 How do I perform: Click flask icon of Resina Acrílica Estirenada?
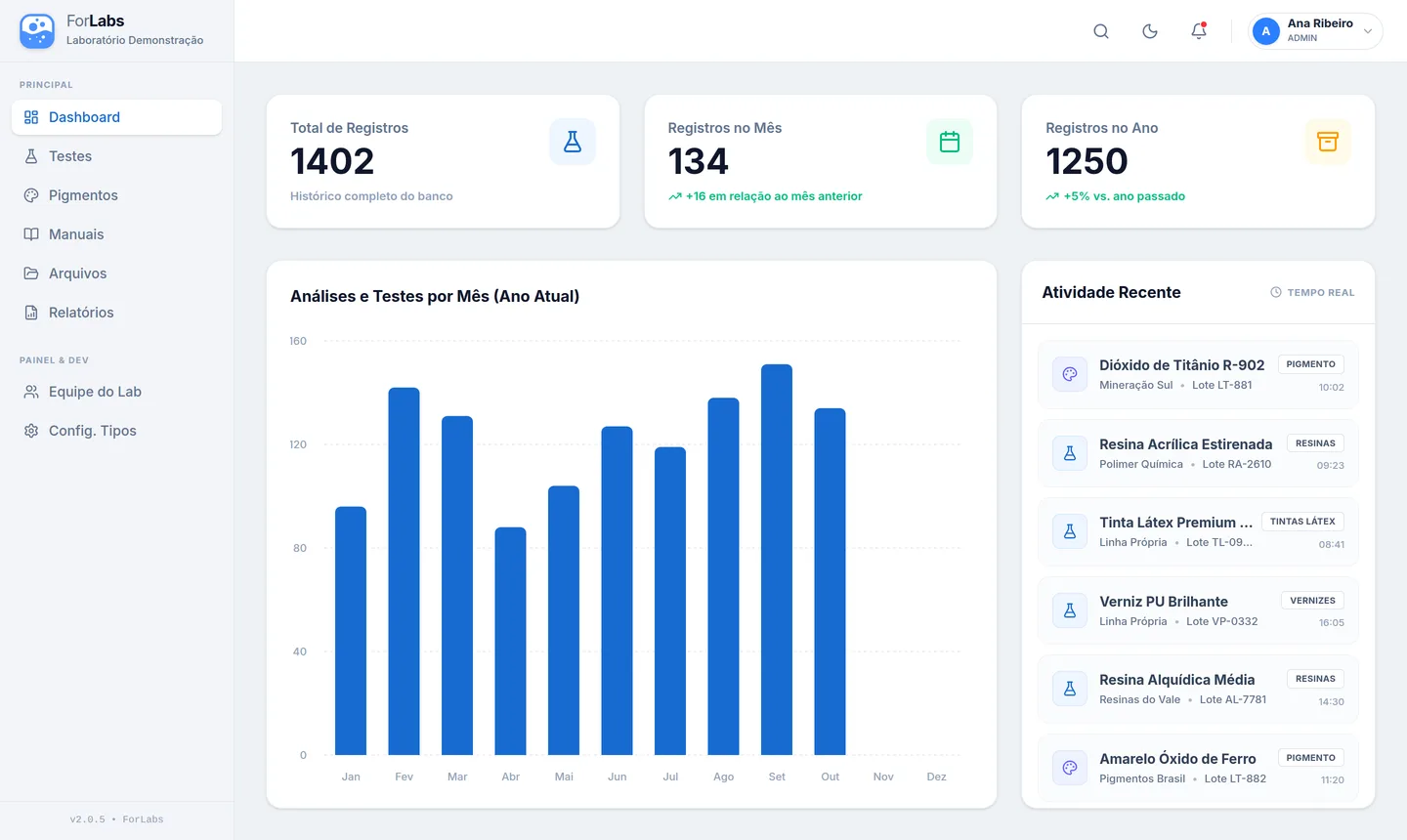1070,453
